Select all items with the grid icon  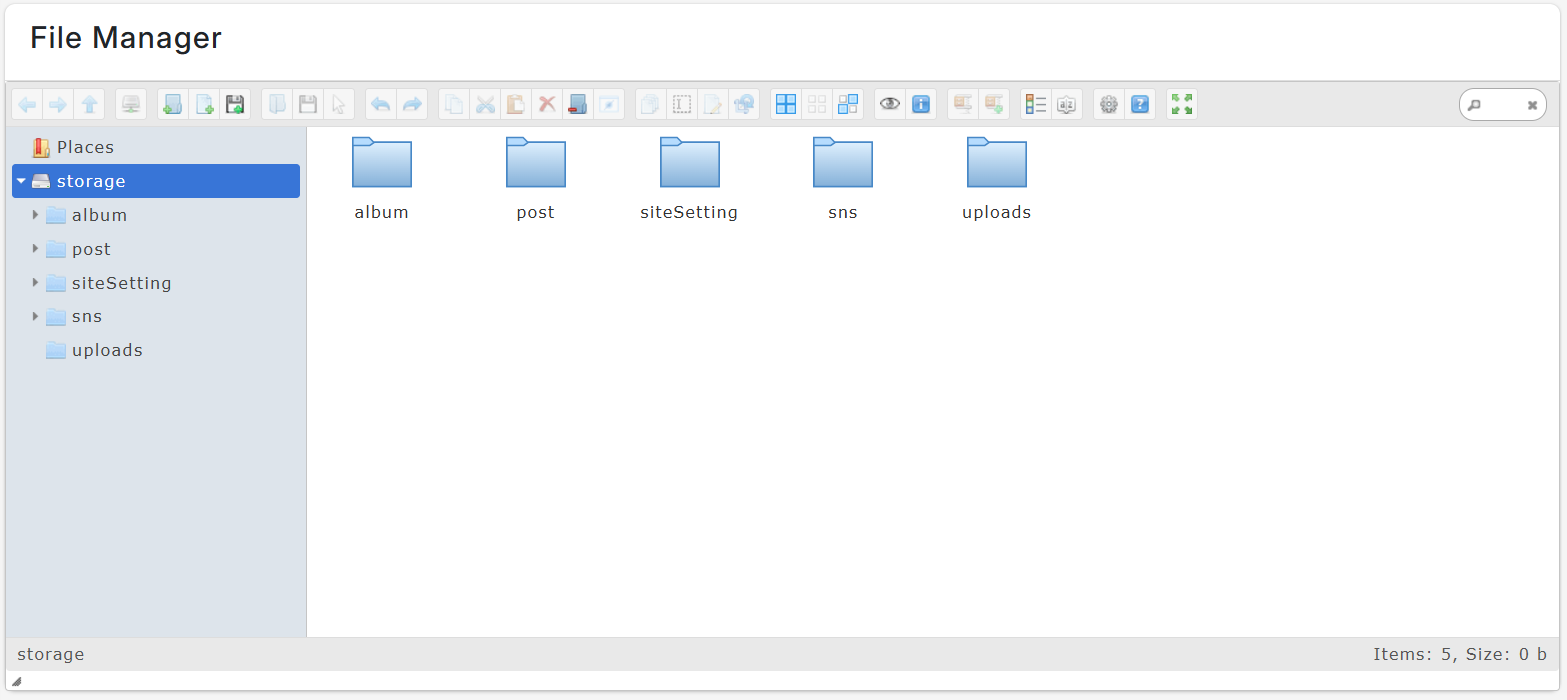tap(786, 104)
